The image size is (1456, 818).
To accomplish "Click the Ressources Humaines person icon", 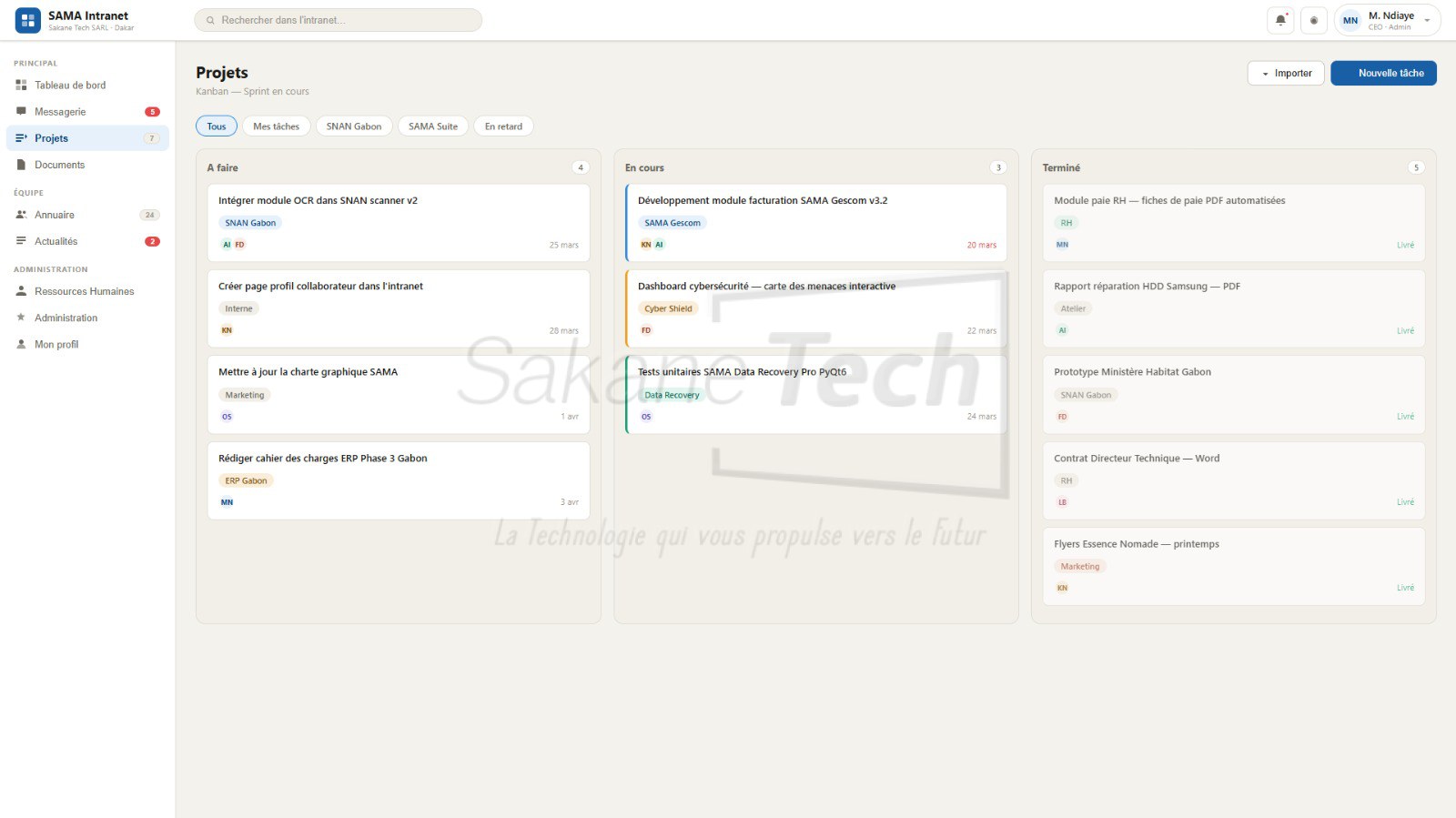I will click(21, 291).
